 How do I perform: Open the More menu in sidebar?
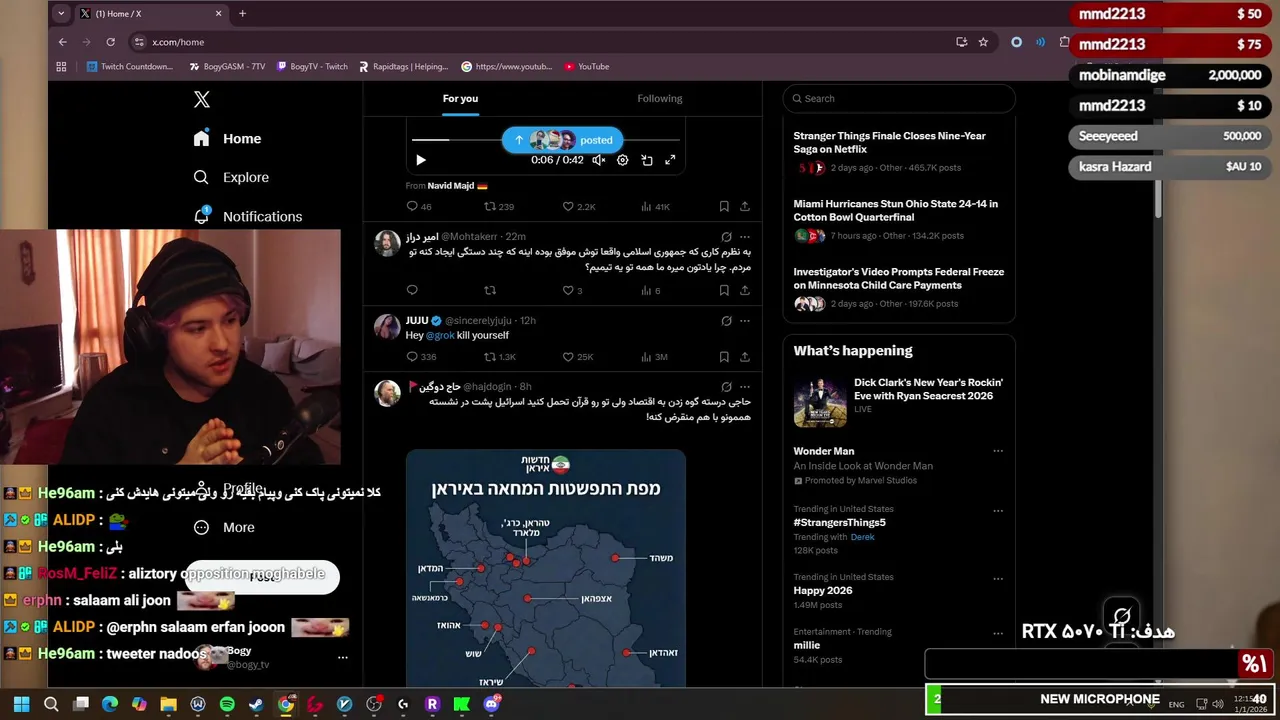[x=224, y=527]
